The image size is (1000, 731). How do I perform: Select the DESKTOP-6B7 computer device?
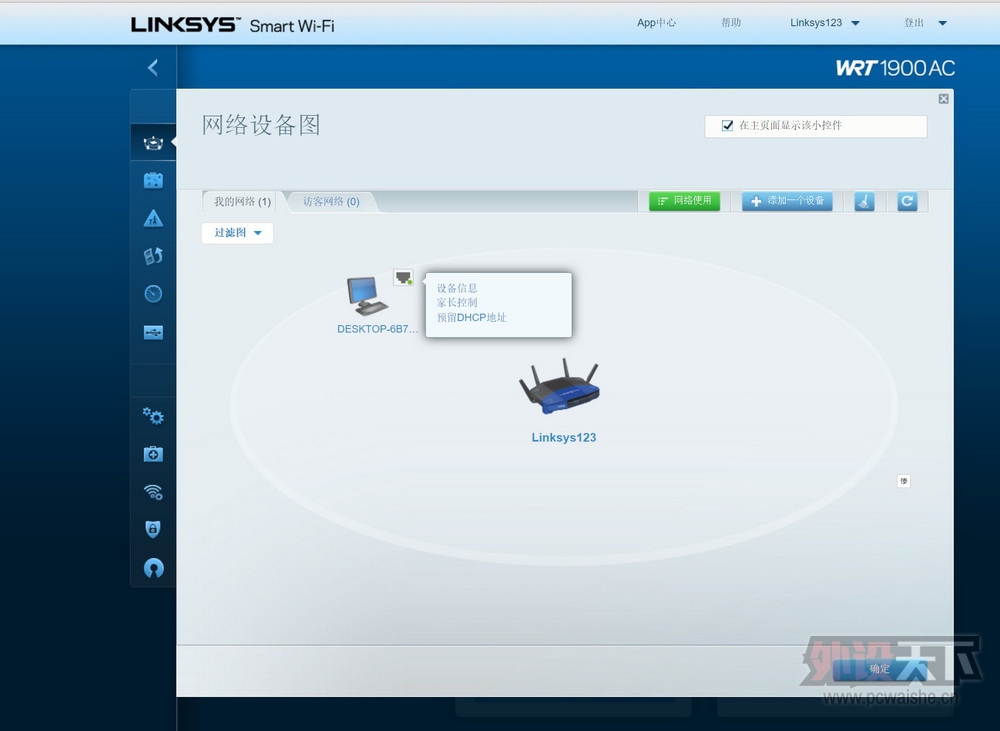[x=366, y=296]
